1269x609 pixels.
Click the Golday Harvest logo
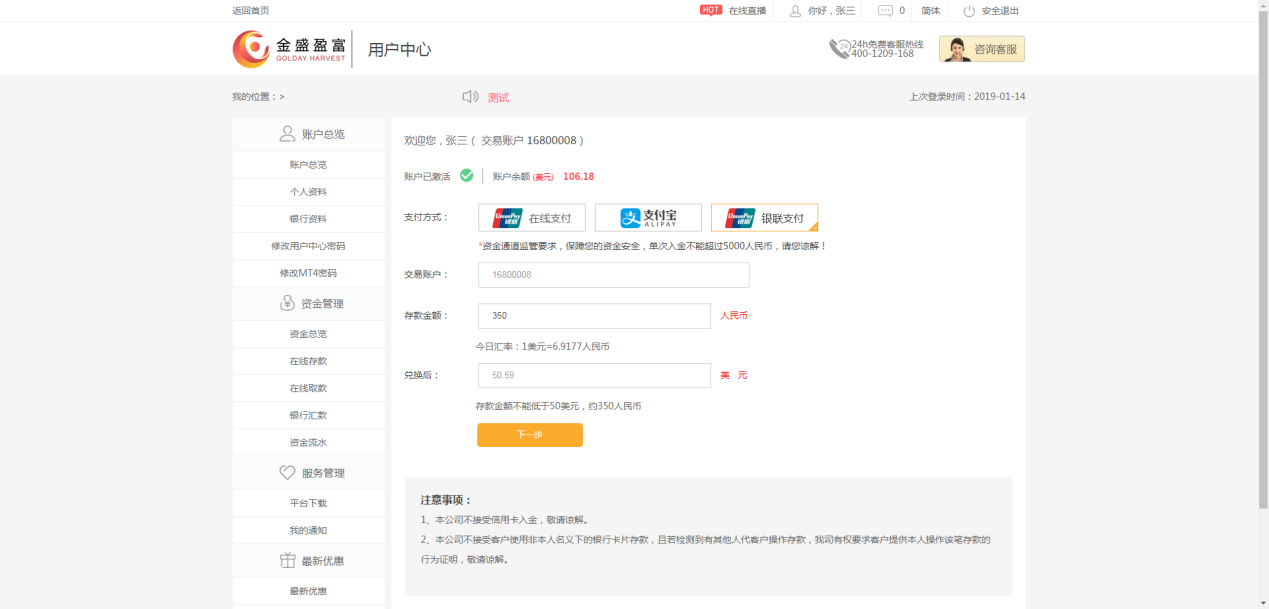click(x=290, y=49)
